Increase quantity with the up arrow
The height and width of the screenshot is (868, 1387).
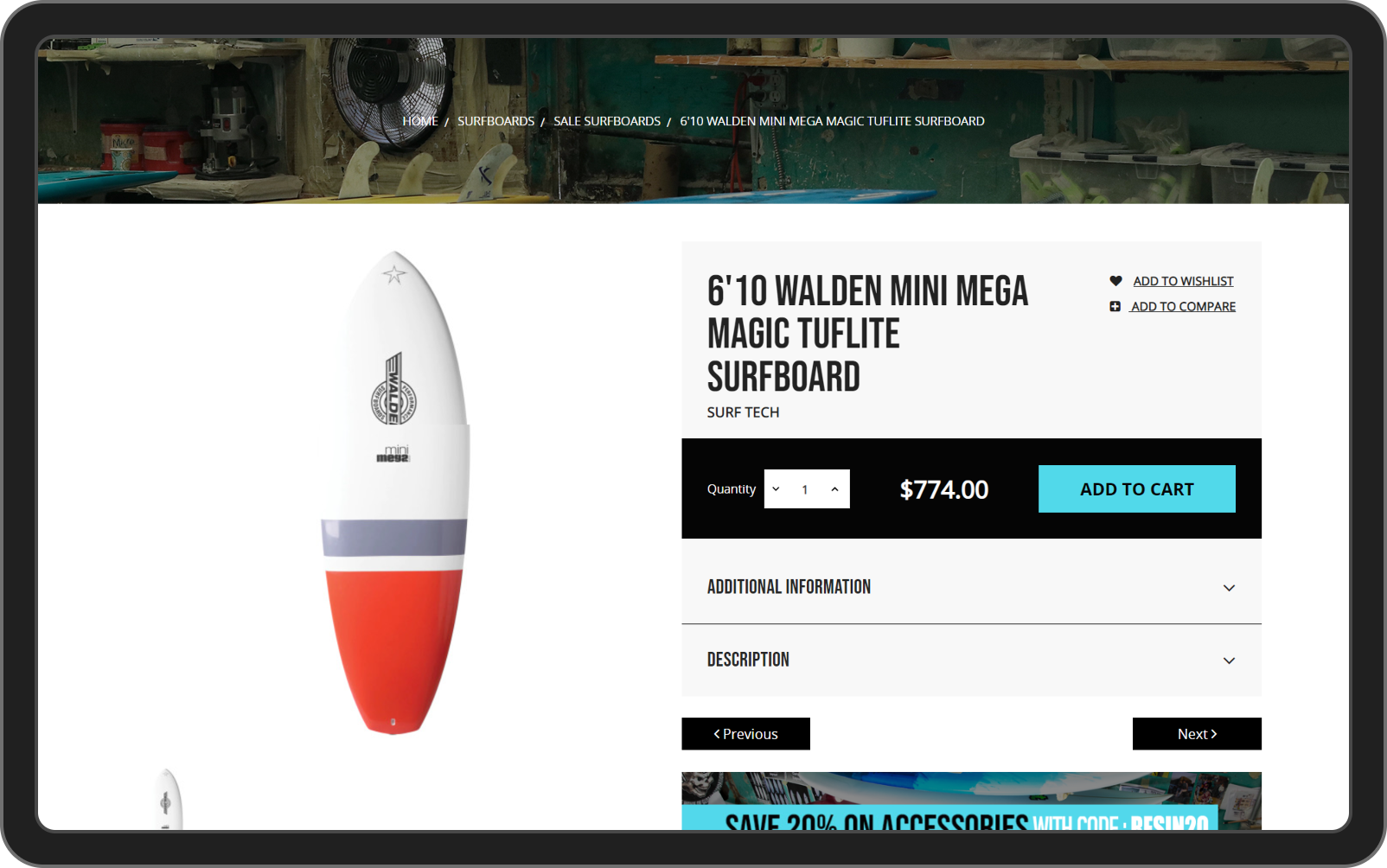[x=834, y=489]
